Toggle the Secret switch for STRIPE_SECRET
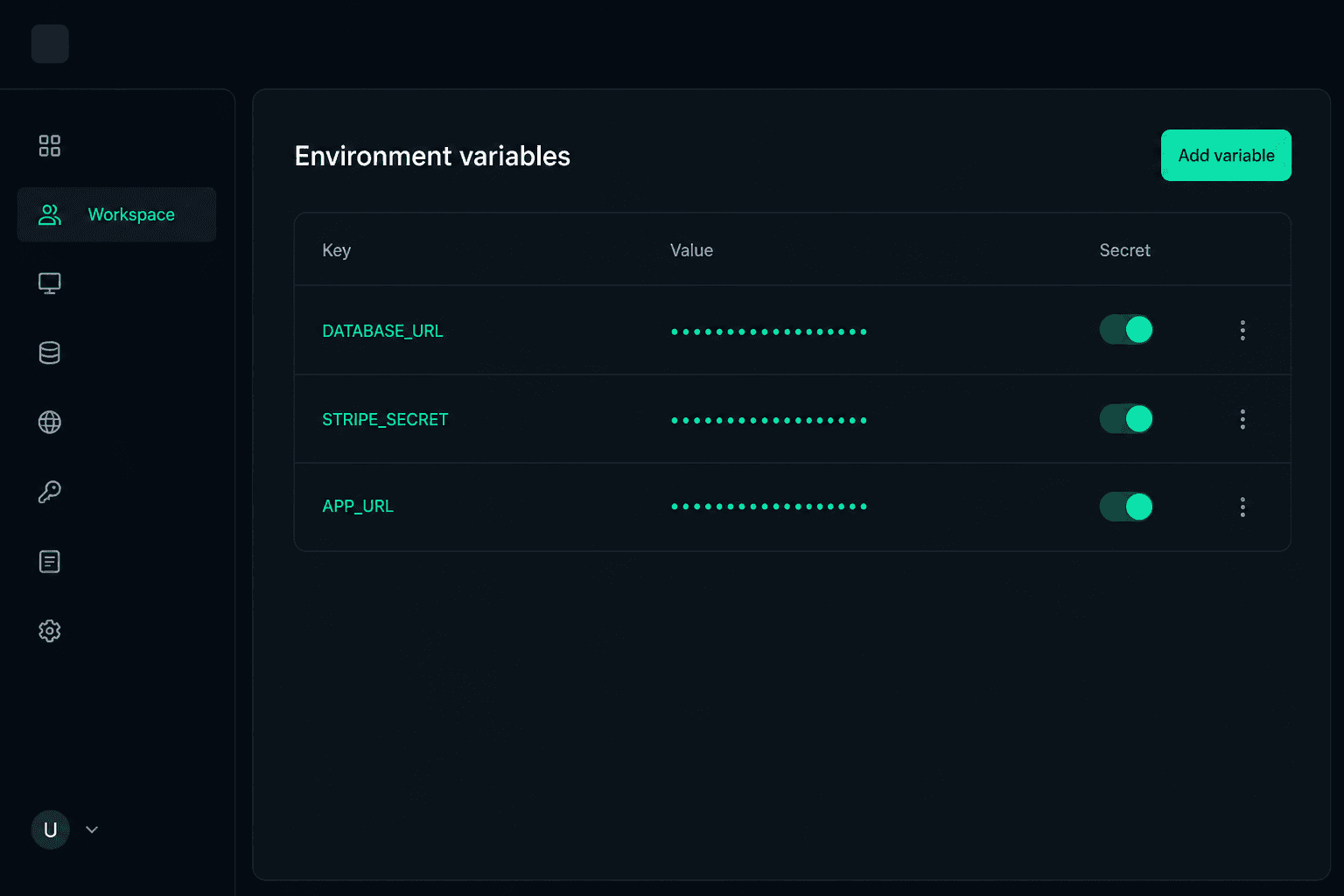The image size is (1344, 896). [1126, 419]
